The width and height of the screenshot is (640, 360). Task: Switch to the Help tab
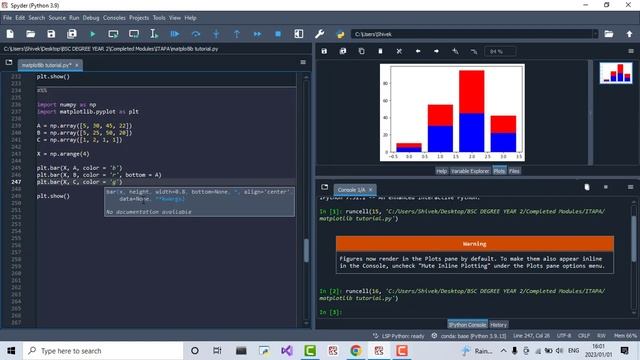pos(441,171)
